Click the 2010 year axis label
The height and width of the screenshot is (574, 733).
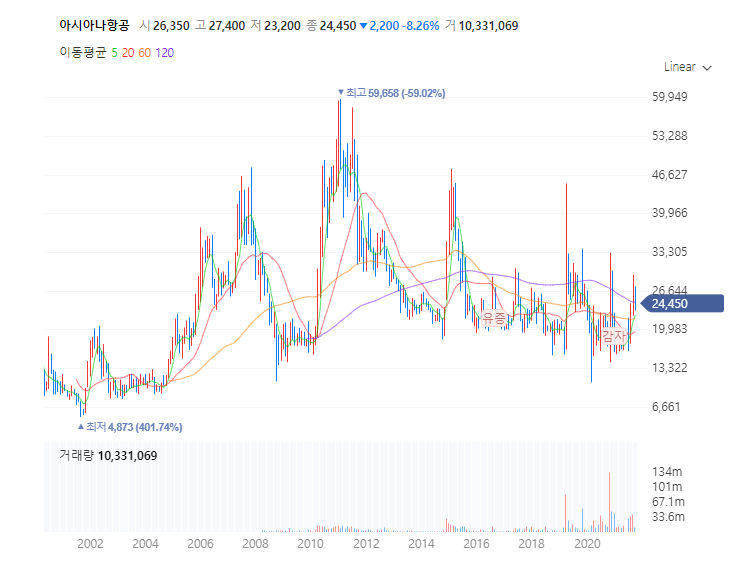311,544
